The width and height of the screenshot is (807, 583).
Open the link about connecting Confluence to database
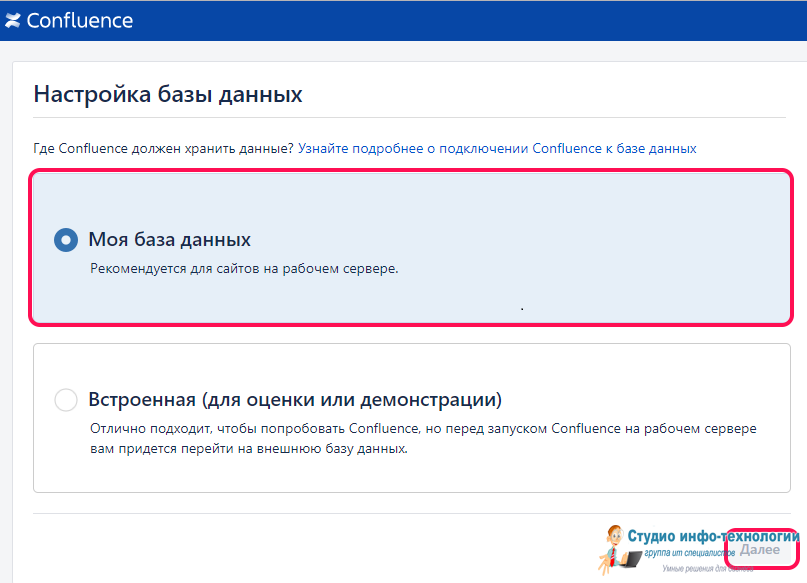497,148
